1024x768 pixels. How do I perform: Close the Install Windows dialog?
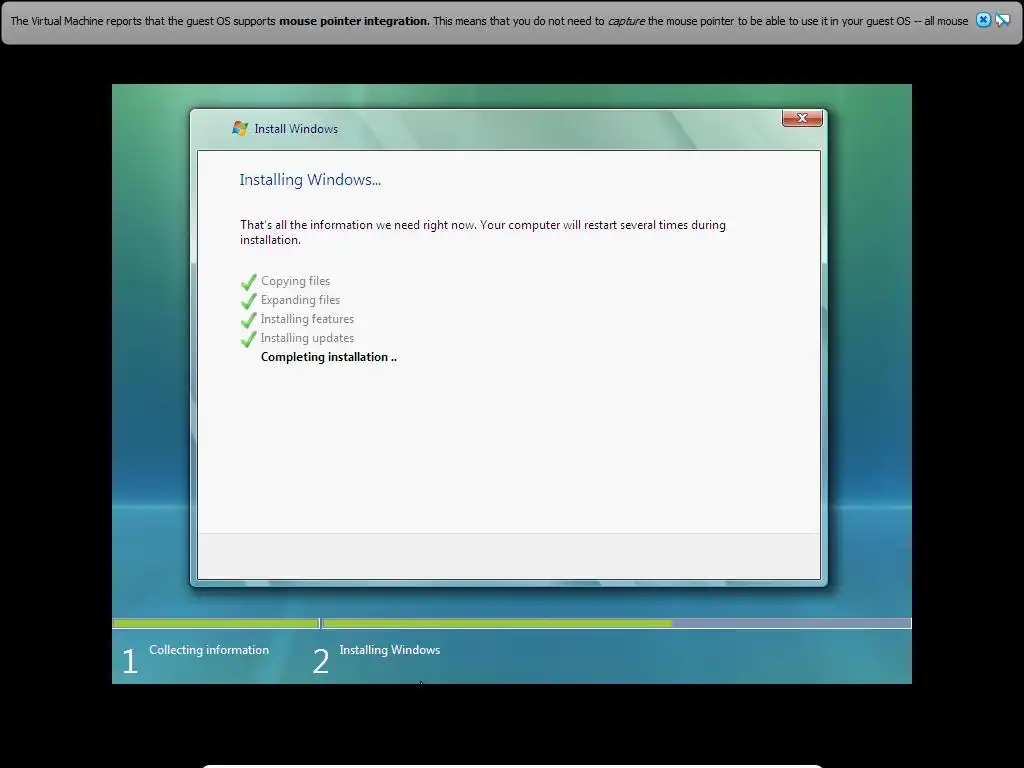coord(802,118)
